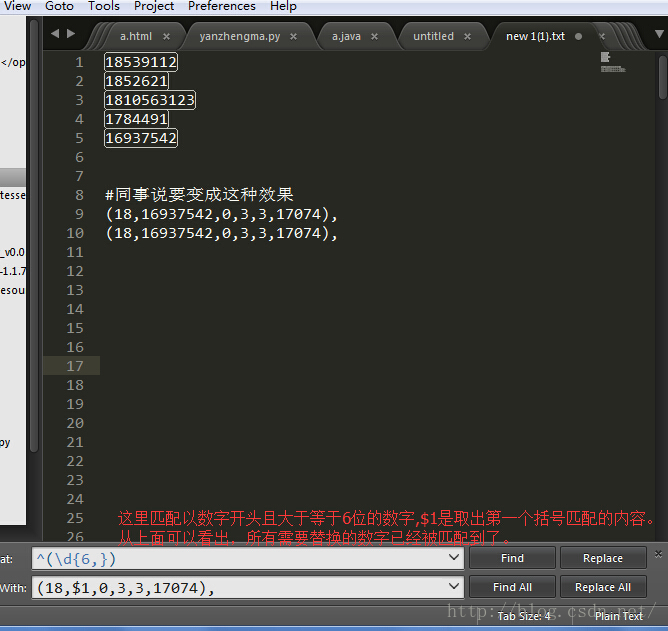
Task: Open the Project menu
Action: coord(154,6)
